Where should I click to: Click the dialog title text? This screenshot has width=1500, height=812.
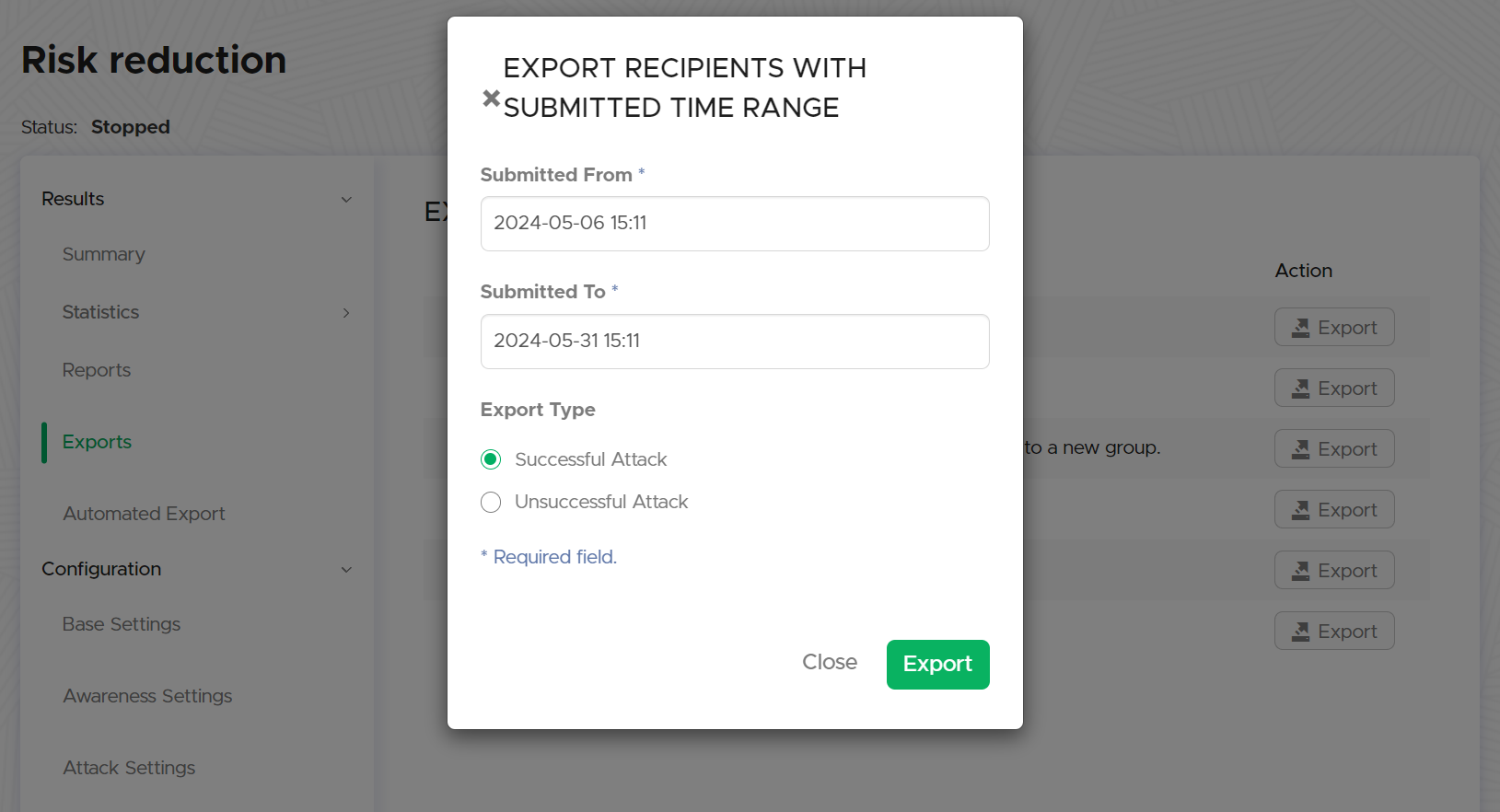tap(684, 87)
